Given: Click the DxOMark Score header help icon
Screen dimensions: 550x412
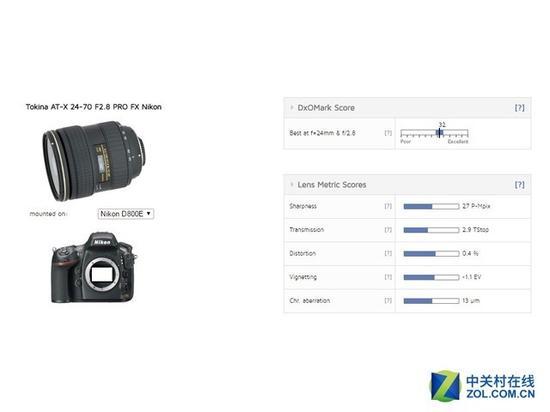Looking at the screenshot, I should tap(519, 108).
